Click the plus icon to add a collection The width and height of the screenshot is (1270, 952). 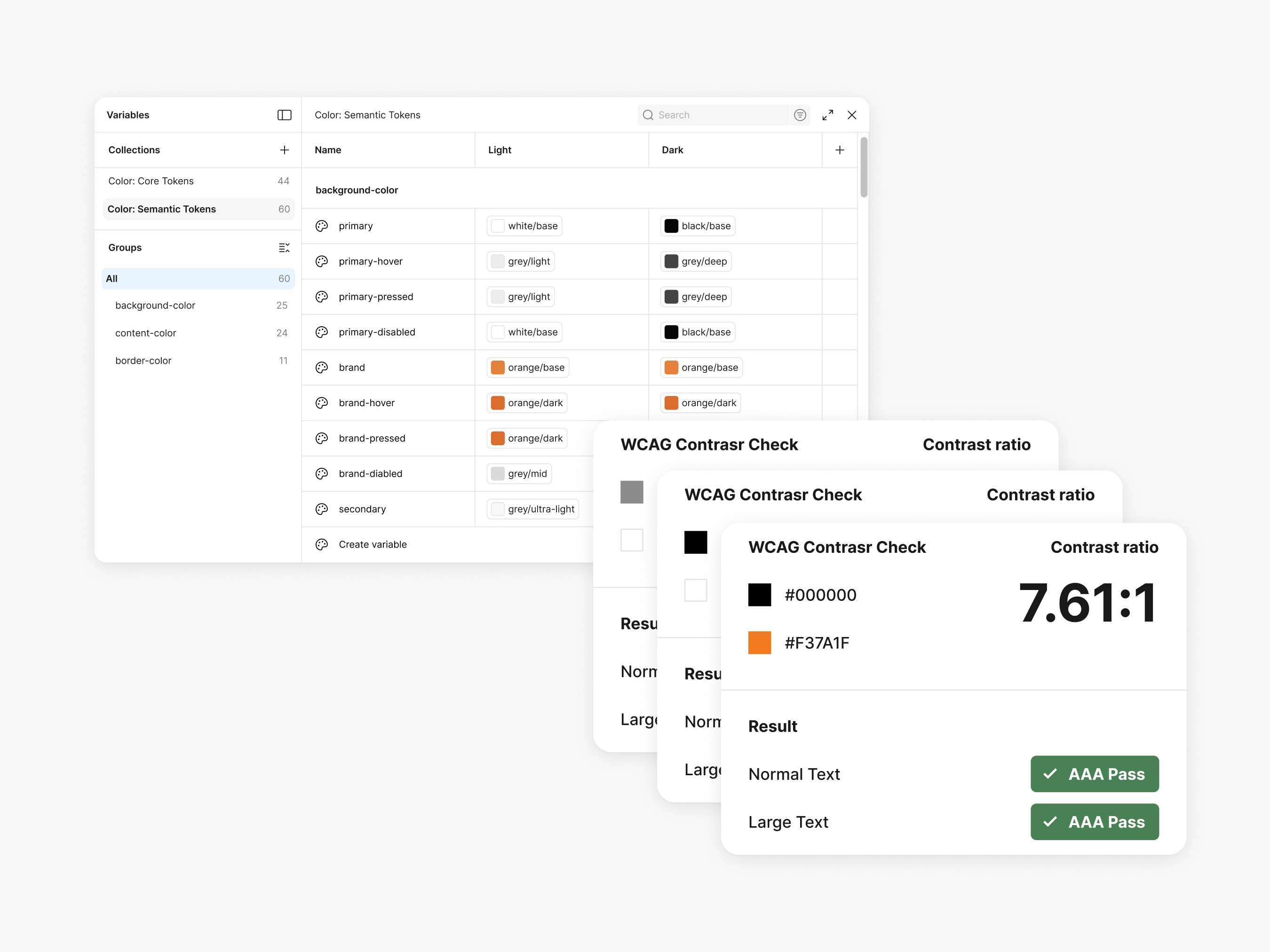284,150
